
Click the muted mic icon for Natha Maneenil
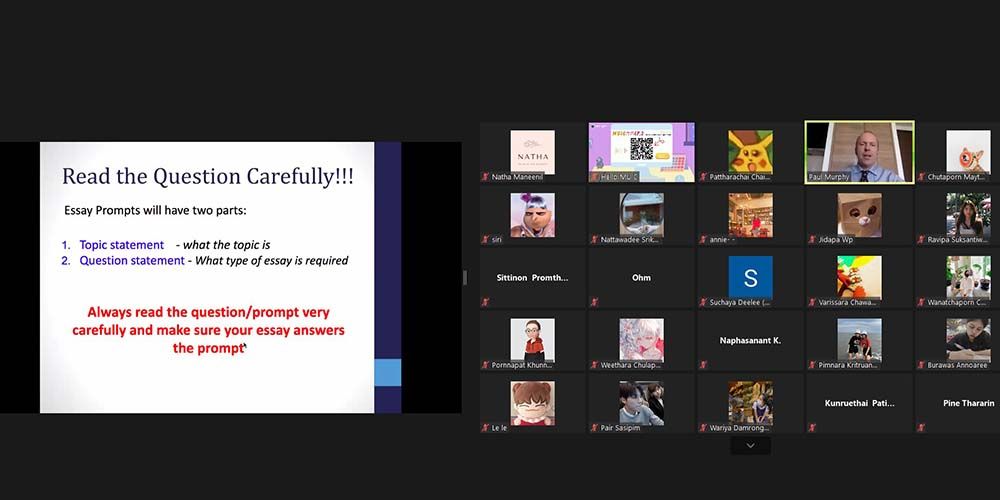tap(486, 178)
